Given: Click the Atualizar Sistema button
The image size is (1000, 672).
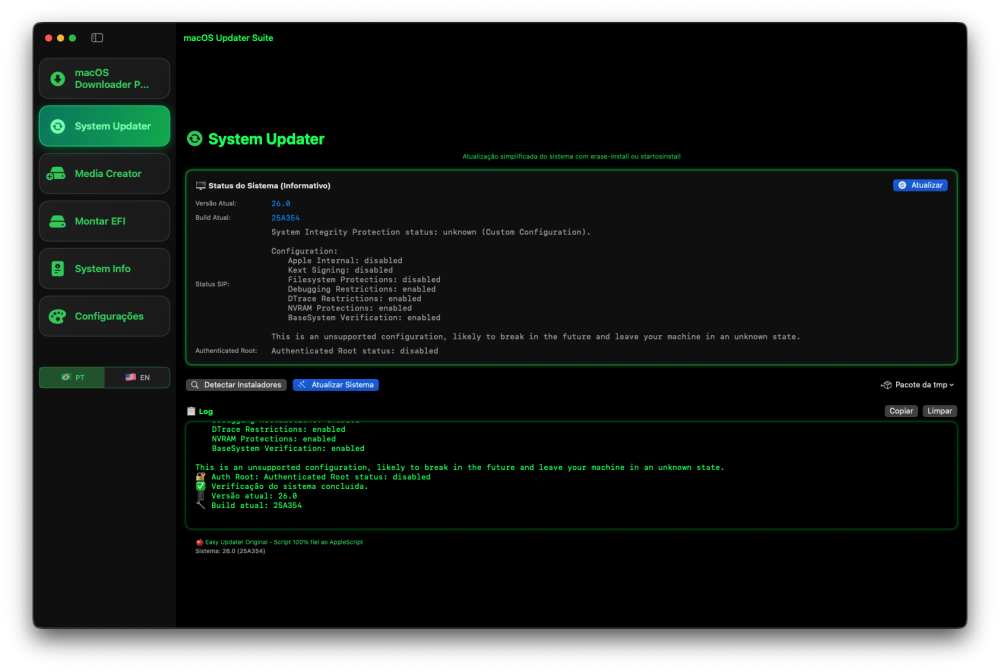Looking at the screenshot, I should coord(335,384).
